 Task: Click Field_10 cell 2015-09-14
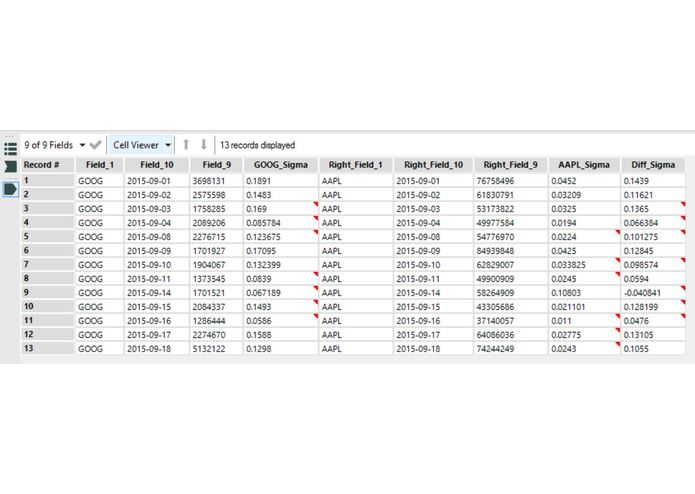[156, 293]
